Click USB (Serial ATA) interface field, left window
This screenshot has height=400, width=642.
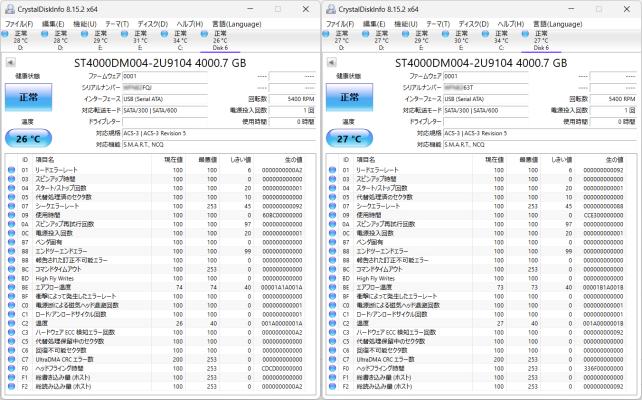pos(165,99)
